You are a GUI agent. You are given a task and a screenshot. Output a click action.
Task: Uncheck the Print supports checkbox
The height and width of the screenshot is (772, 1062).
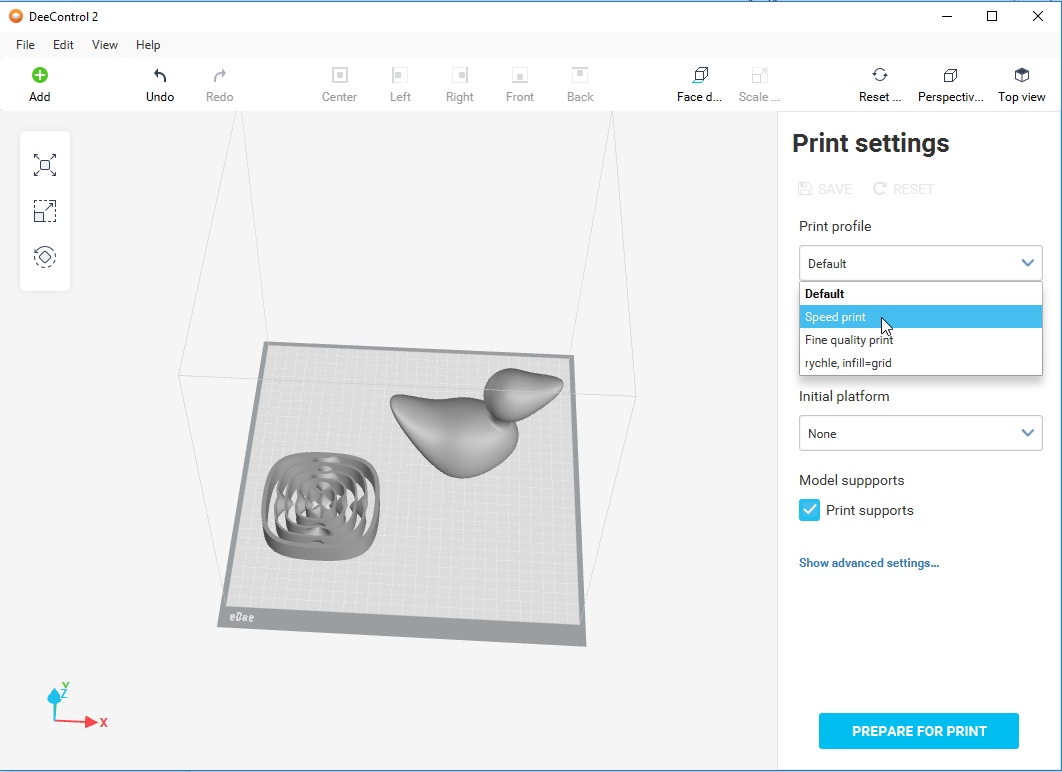click(x=810, y=510)
